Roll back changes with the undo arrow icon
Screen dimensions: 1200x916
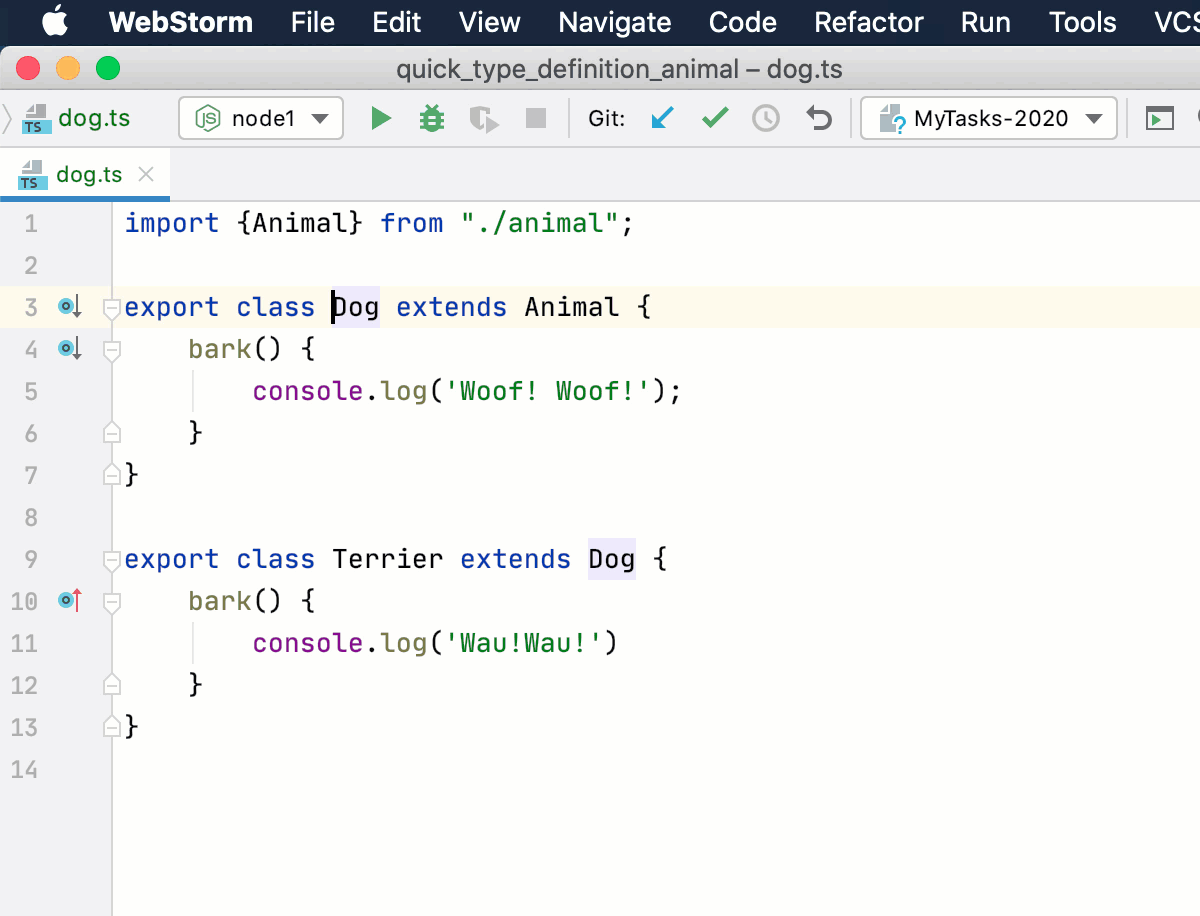click(819, 117)
